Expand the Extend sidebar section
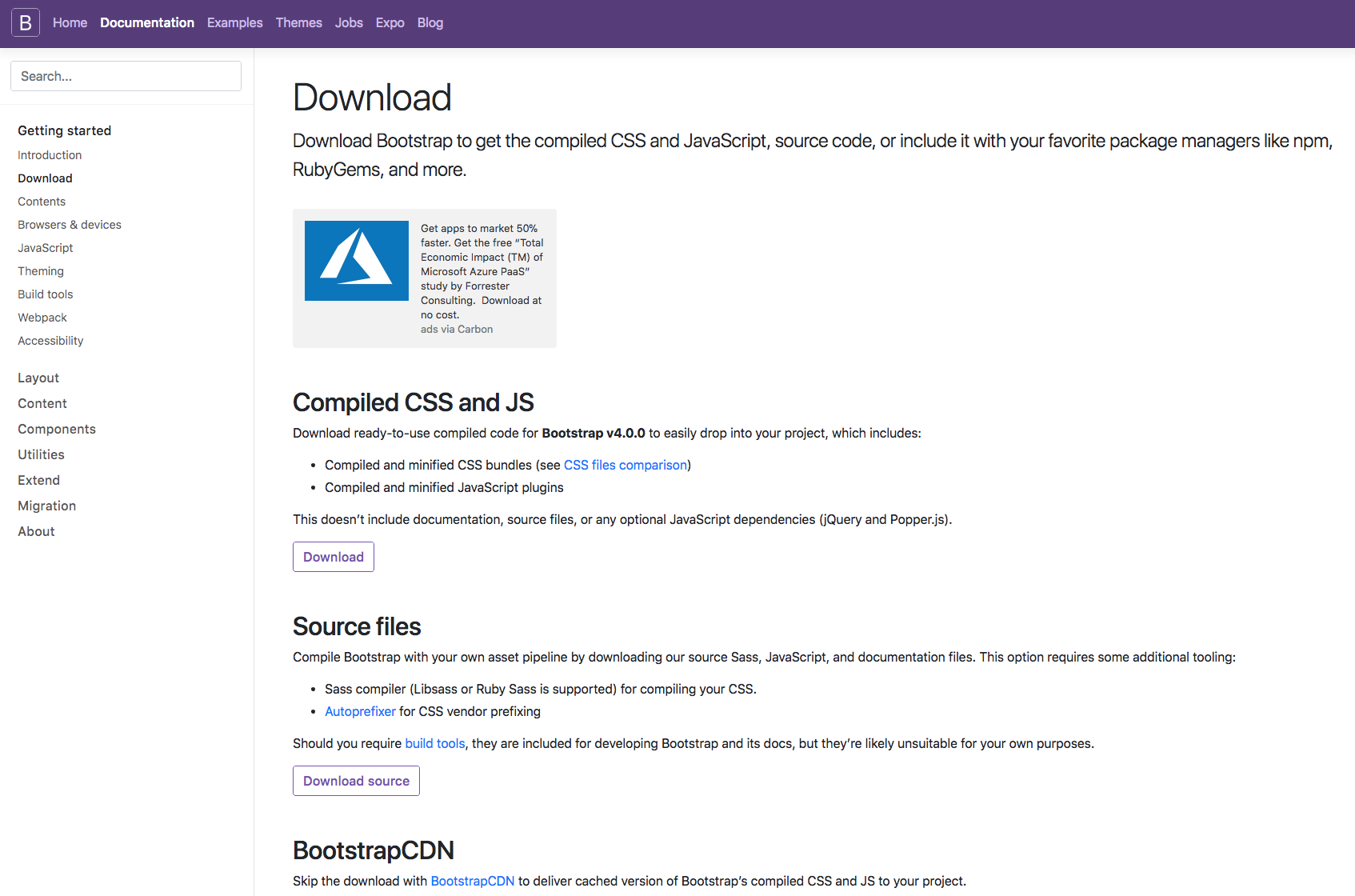The height and width of the screenshot is (896, 1355). (x=38, y=480)
